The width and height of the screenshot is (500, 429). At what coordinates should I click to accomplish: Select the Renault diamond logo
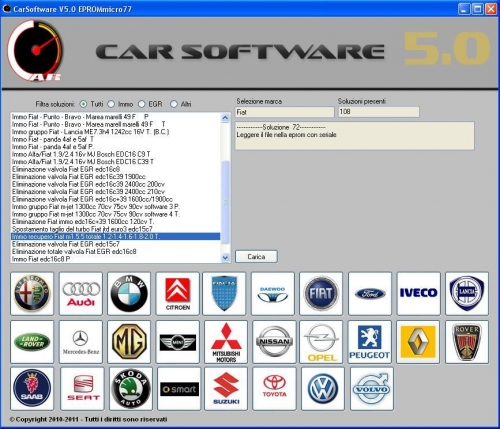[418, 342]
